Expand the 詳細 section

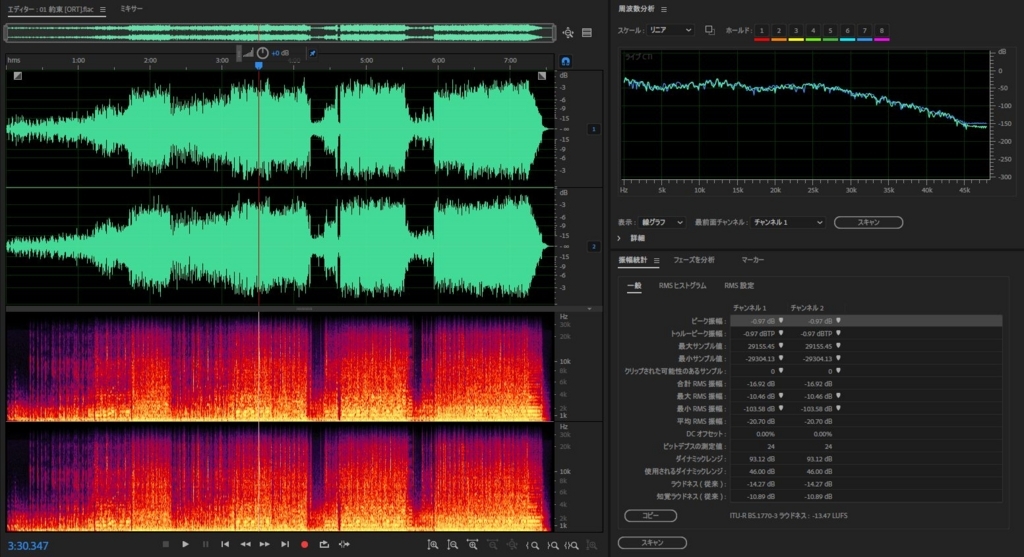point(619,238)
